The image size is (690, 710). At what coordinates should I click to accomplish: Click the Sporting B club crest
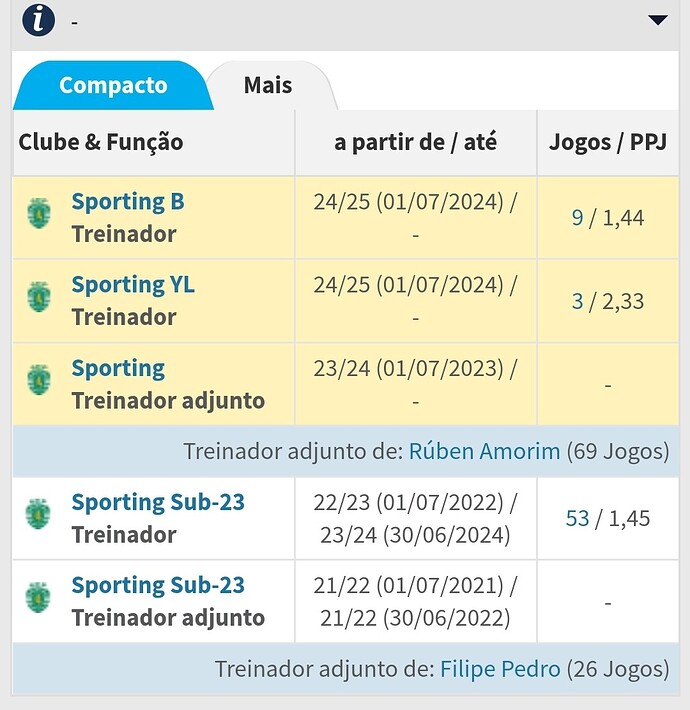click(x=39, y=212)
